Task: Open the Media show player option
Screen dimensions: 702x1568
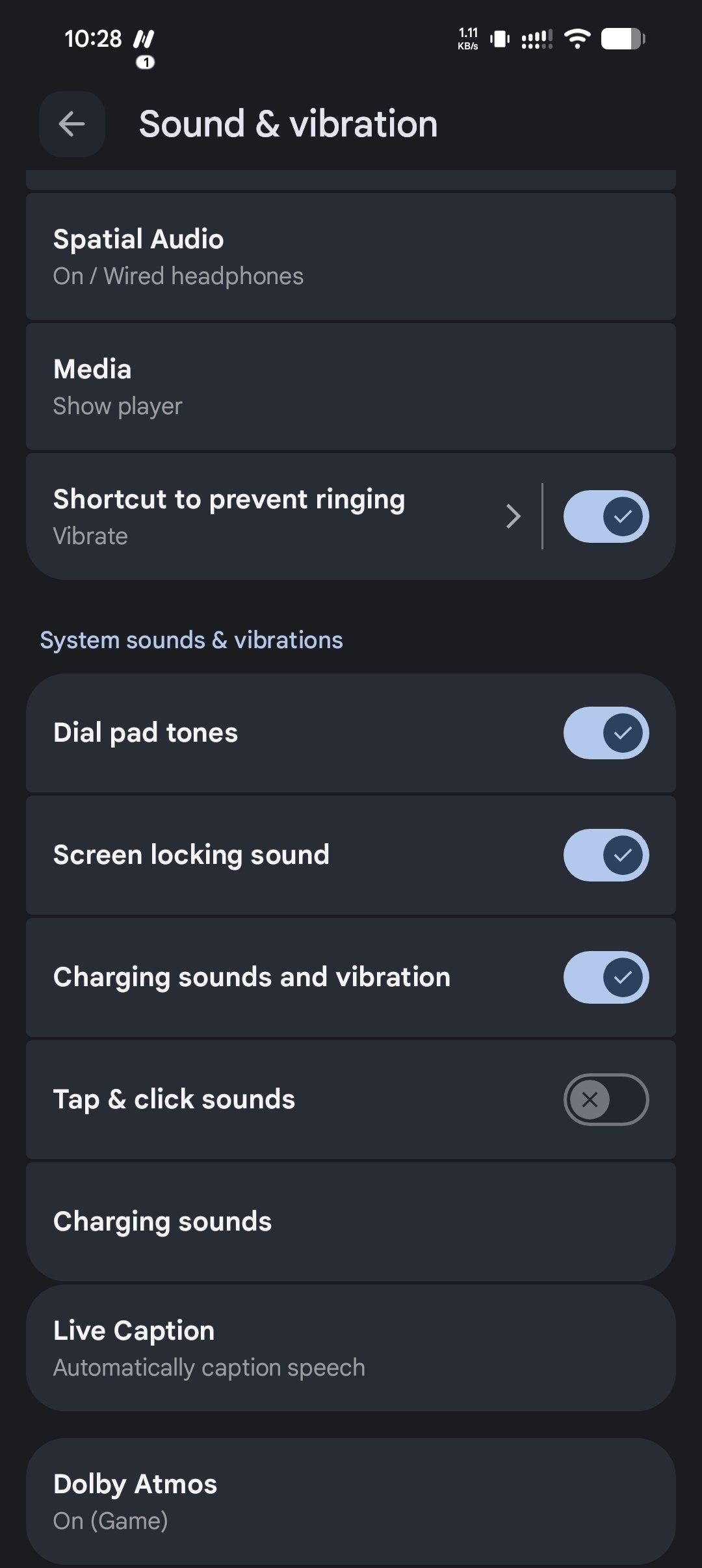Action: (351, 387)
